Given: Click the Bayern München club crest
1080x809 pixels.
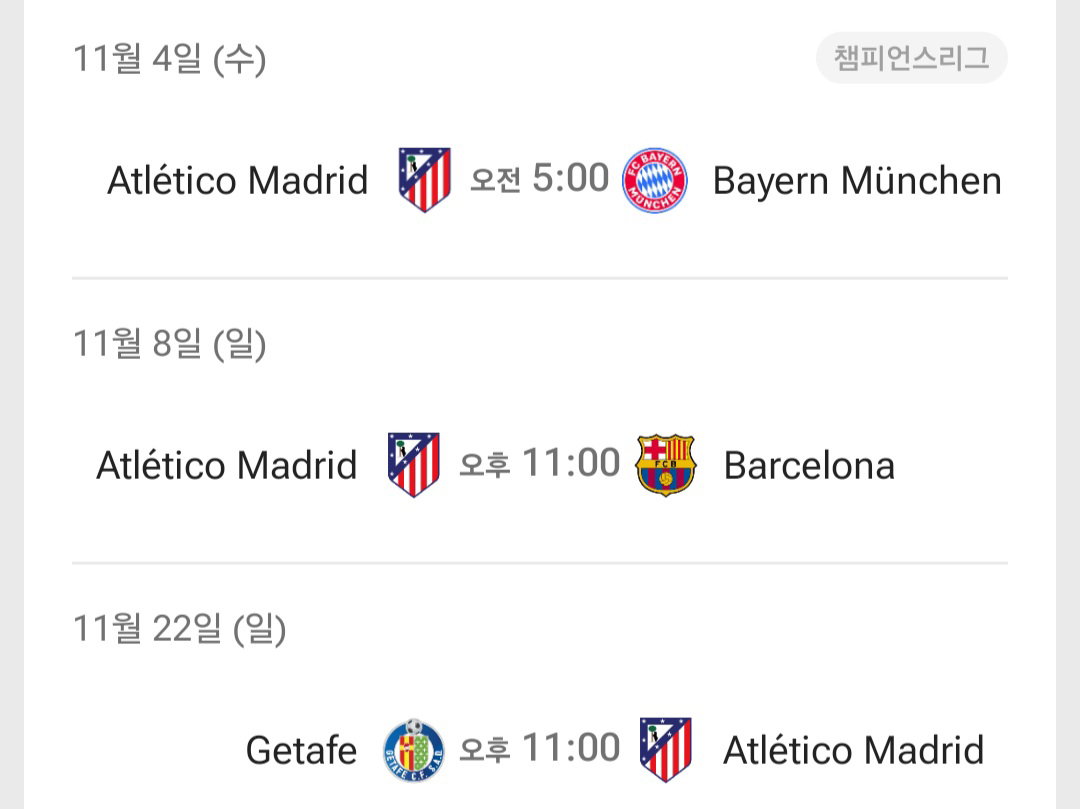Looking at the screenshot, I should coord(654,180).
